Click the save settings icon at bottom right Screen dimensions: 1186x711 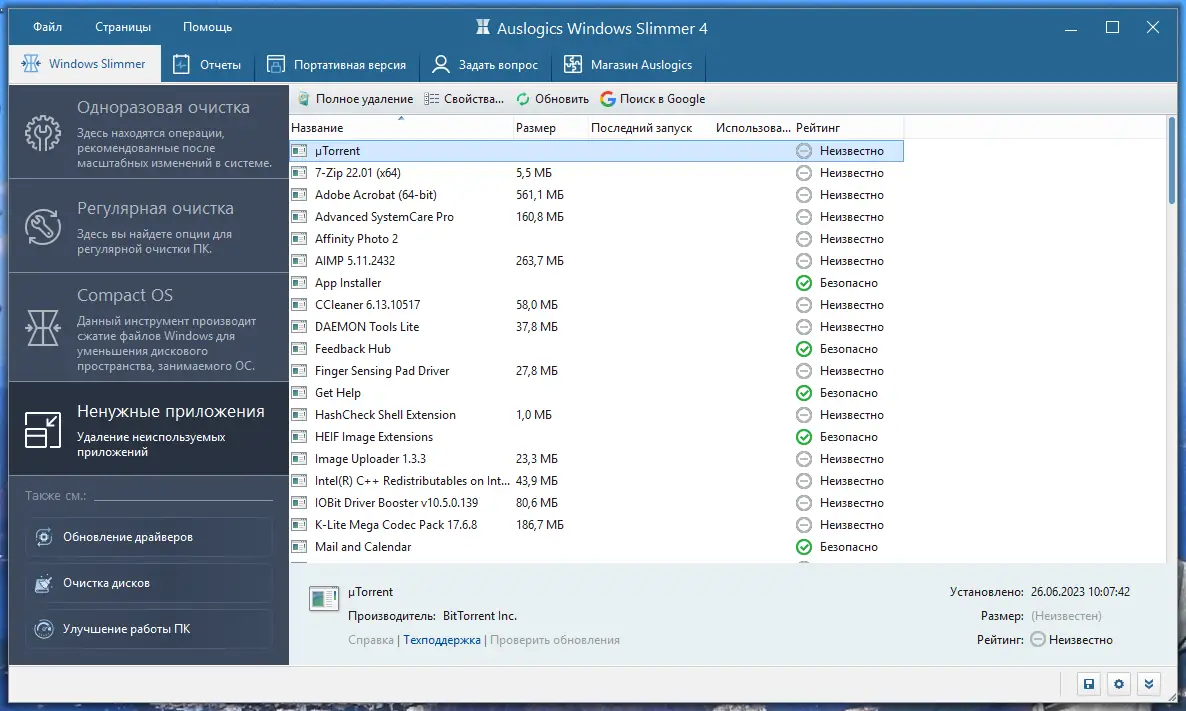pos(1088,684)
